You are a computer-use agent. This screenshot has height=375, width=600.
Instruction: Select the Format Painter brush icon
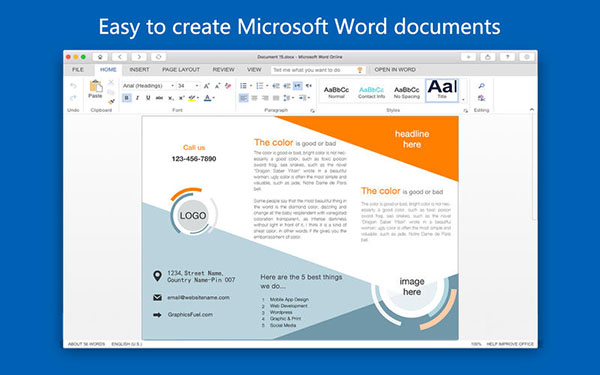[x=111, y=102]
